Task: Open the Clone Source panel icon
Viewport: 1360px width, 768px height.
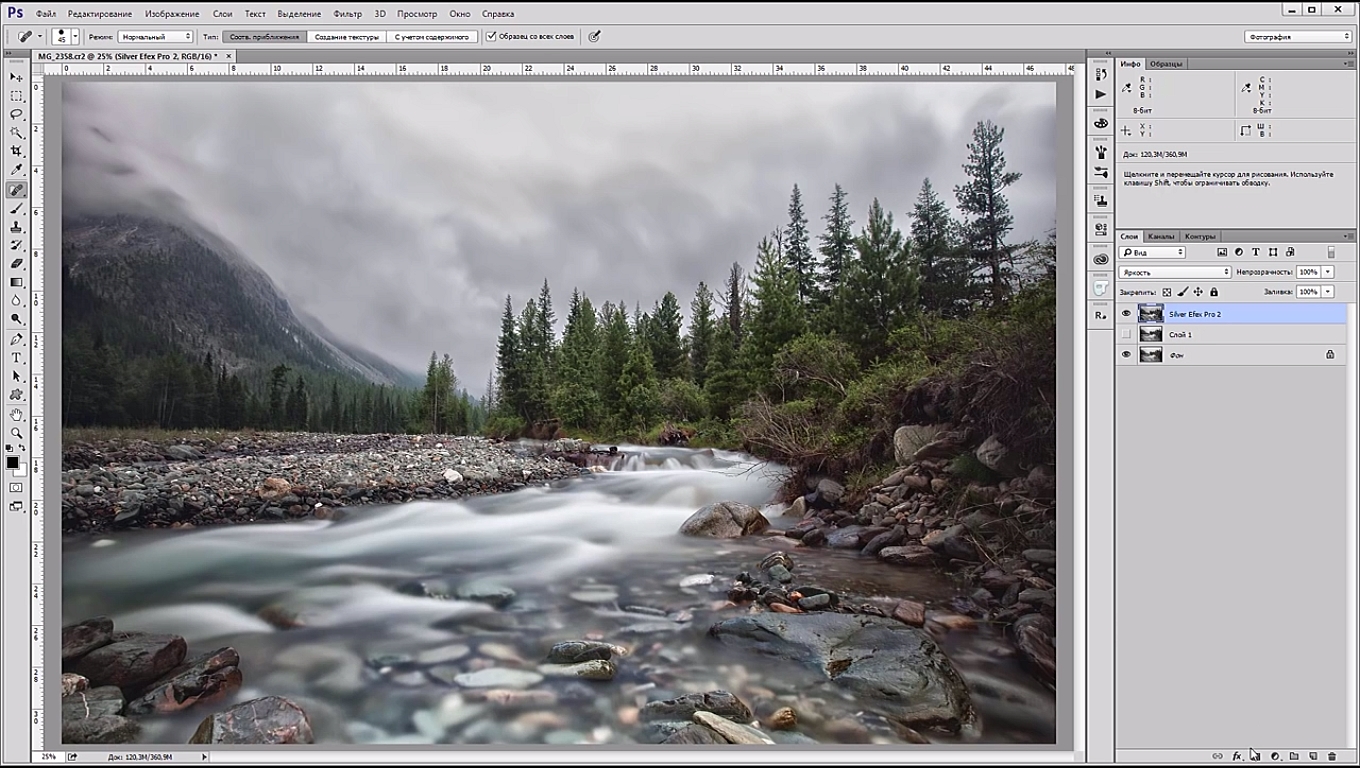Action: tap(1101, 200)
